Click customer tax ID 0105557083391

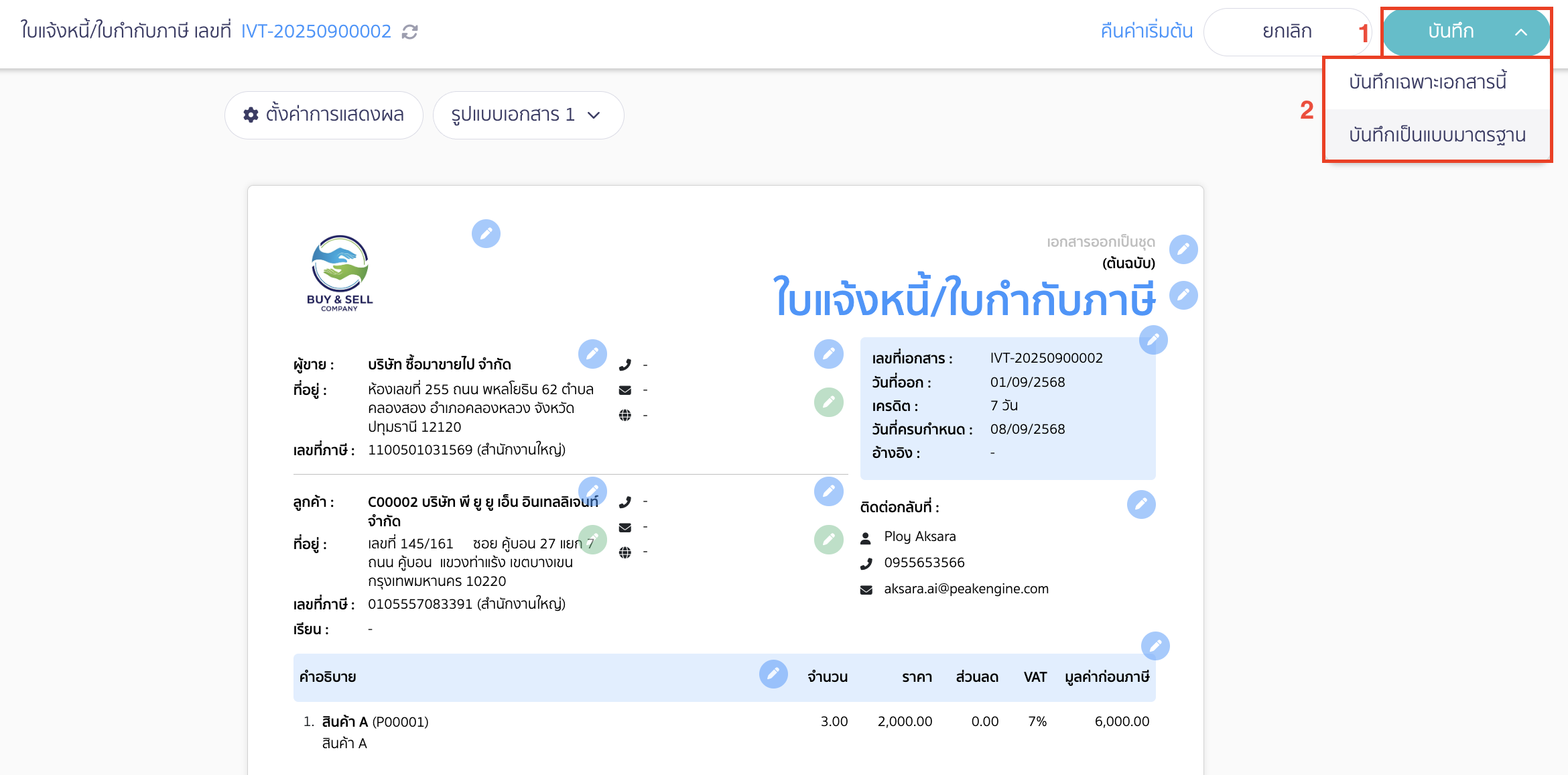[x=420, y=604]
